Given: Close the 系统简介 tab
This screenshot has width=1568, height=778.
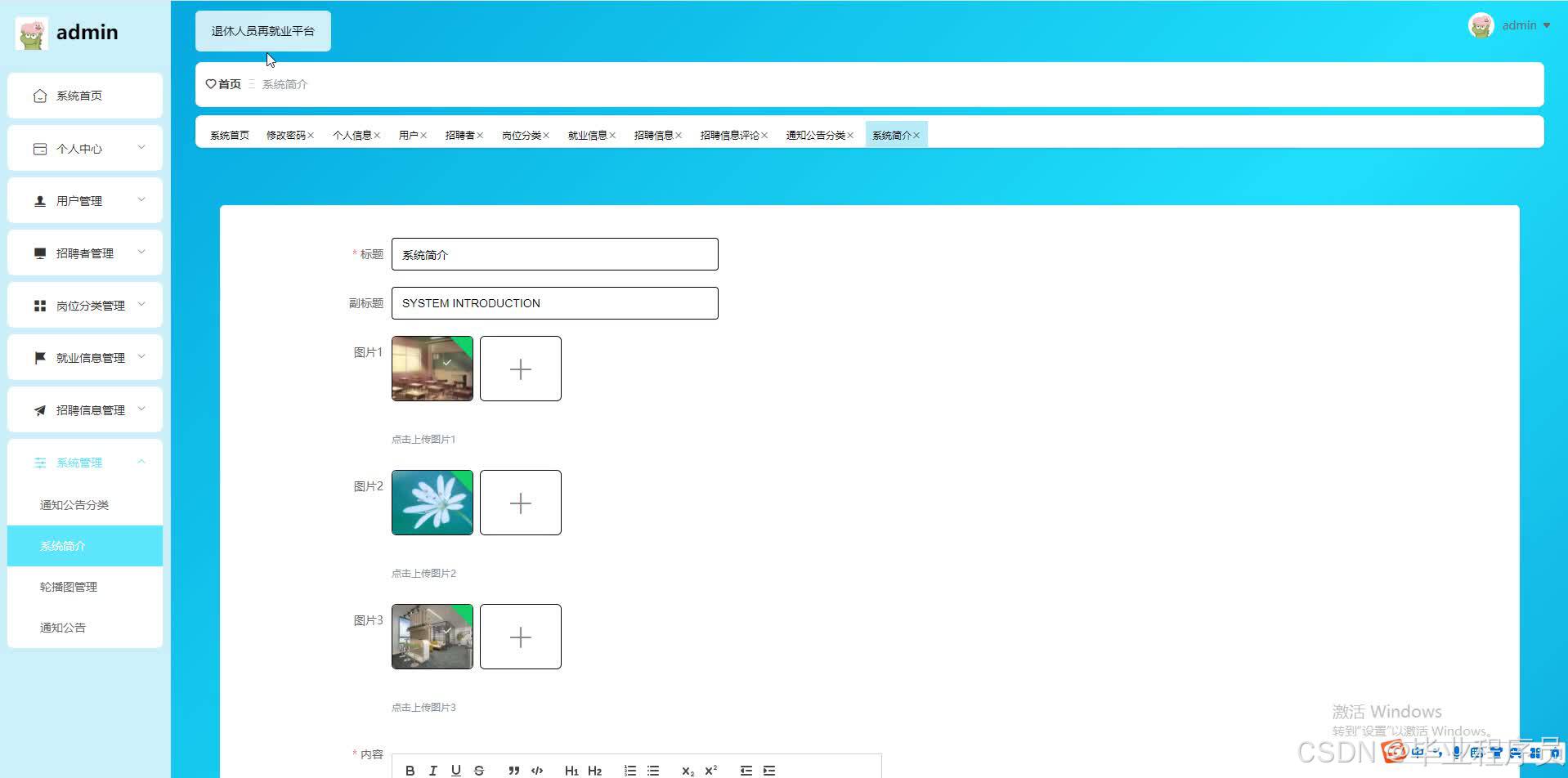Looking at the screenshot, I should coord(916,136).
